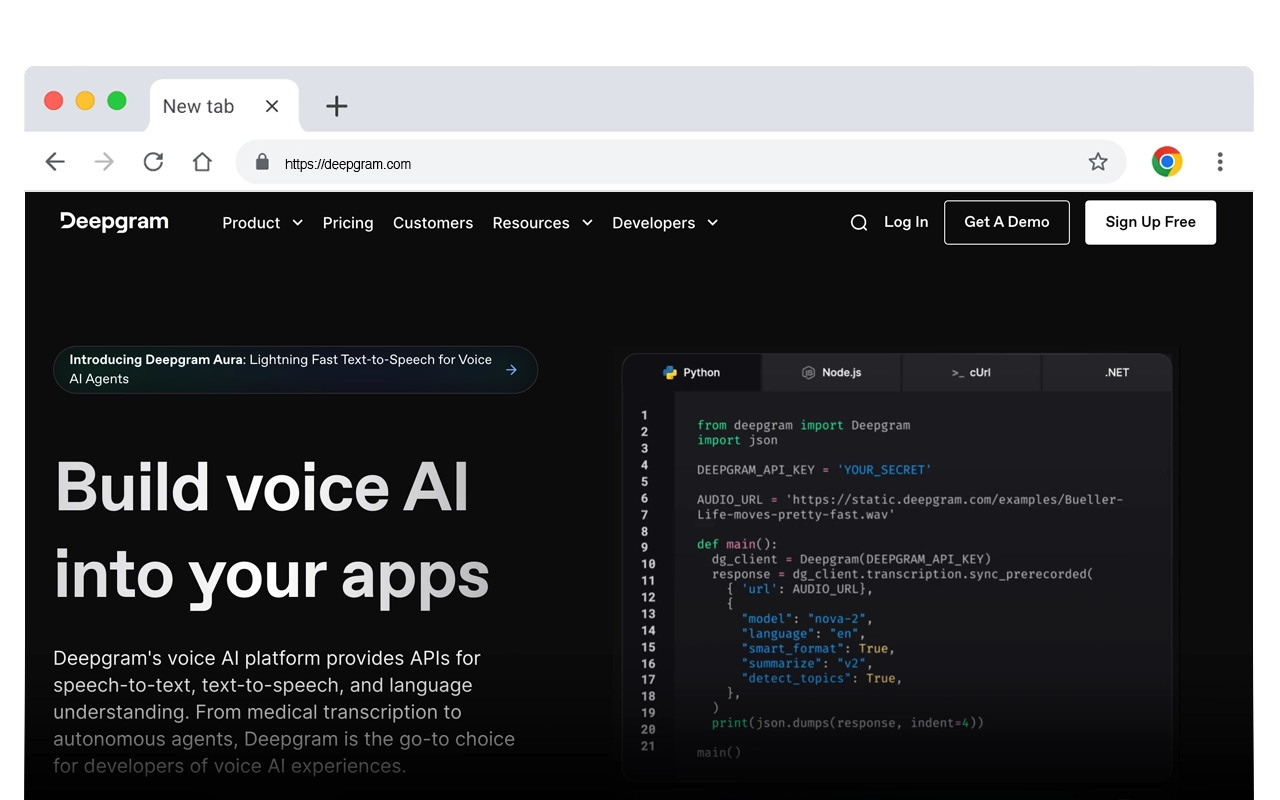
Task: Click the print(json.dumps line in code
Action: point(848,722)
